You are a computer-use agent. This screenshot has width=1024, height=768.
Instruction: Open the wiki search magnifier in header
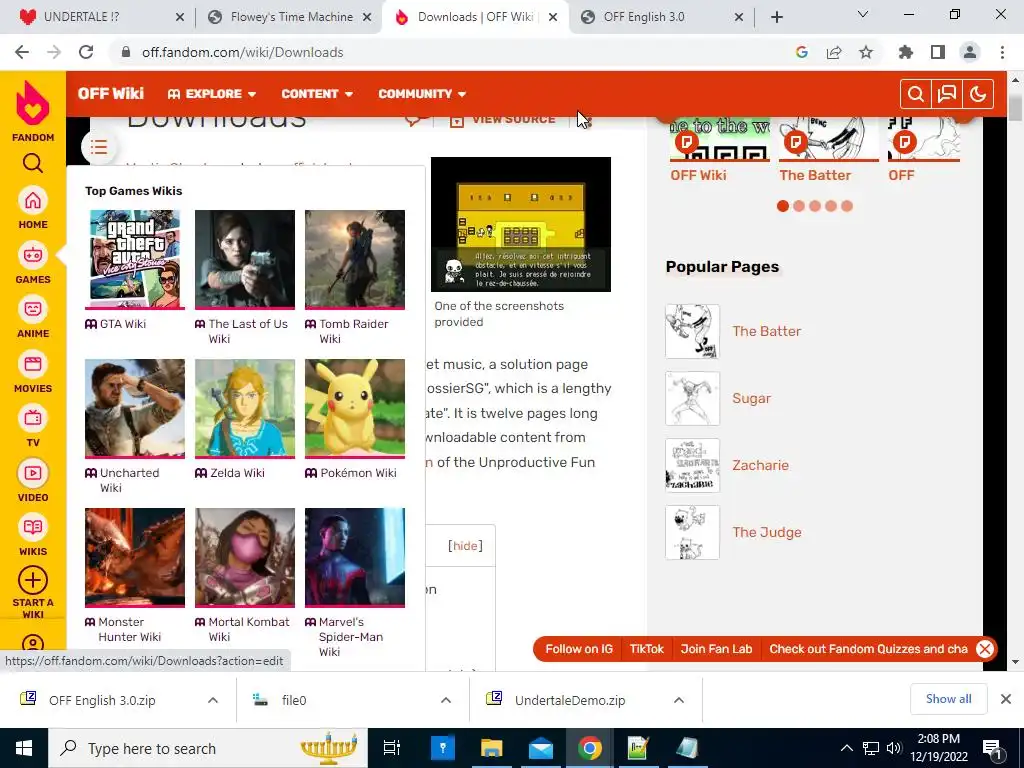(x=916, y=94)
